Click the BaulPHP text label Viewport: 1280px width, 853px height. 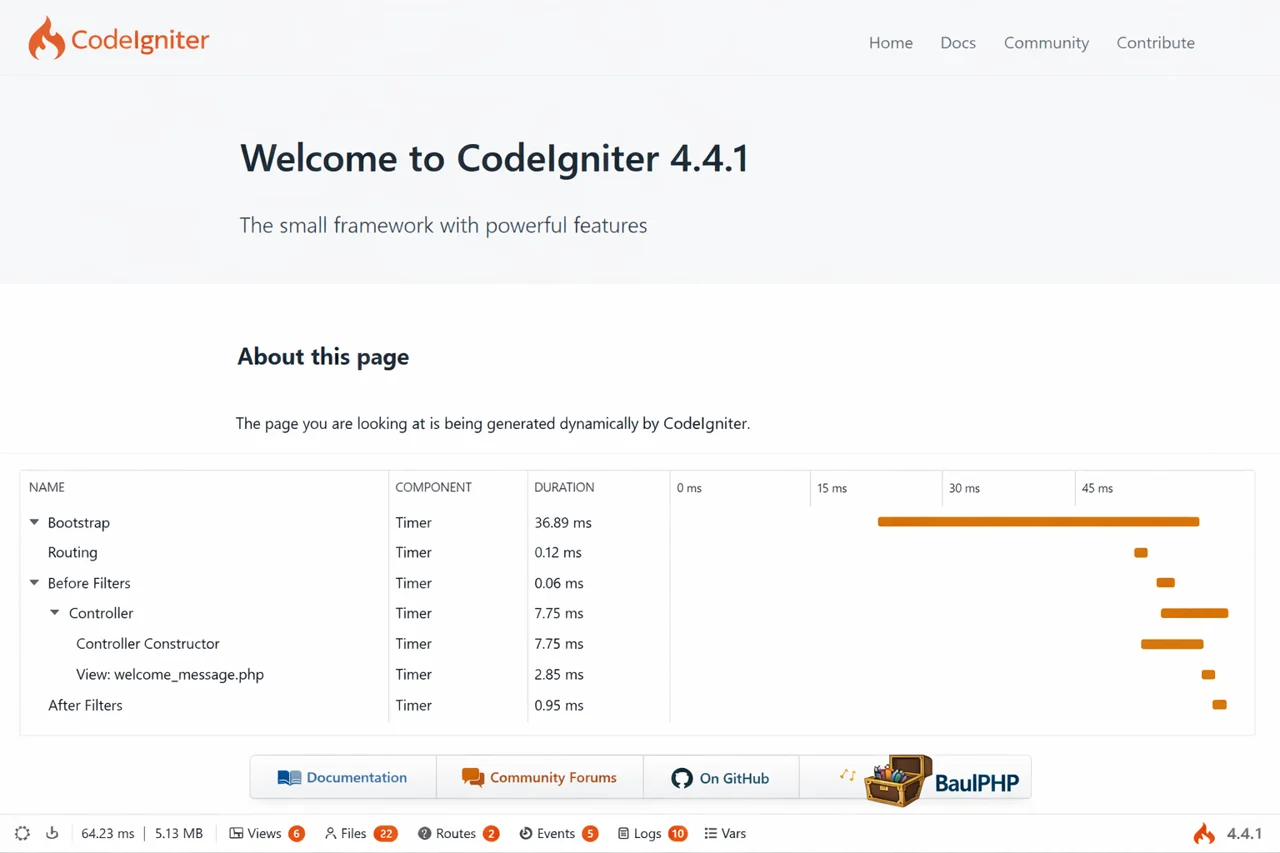pyautogui.click(x=977, y=782)
